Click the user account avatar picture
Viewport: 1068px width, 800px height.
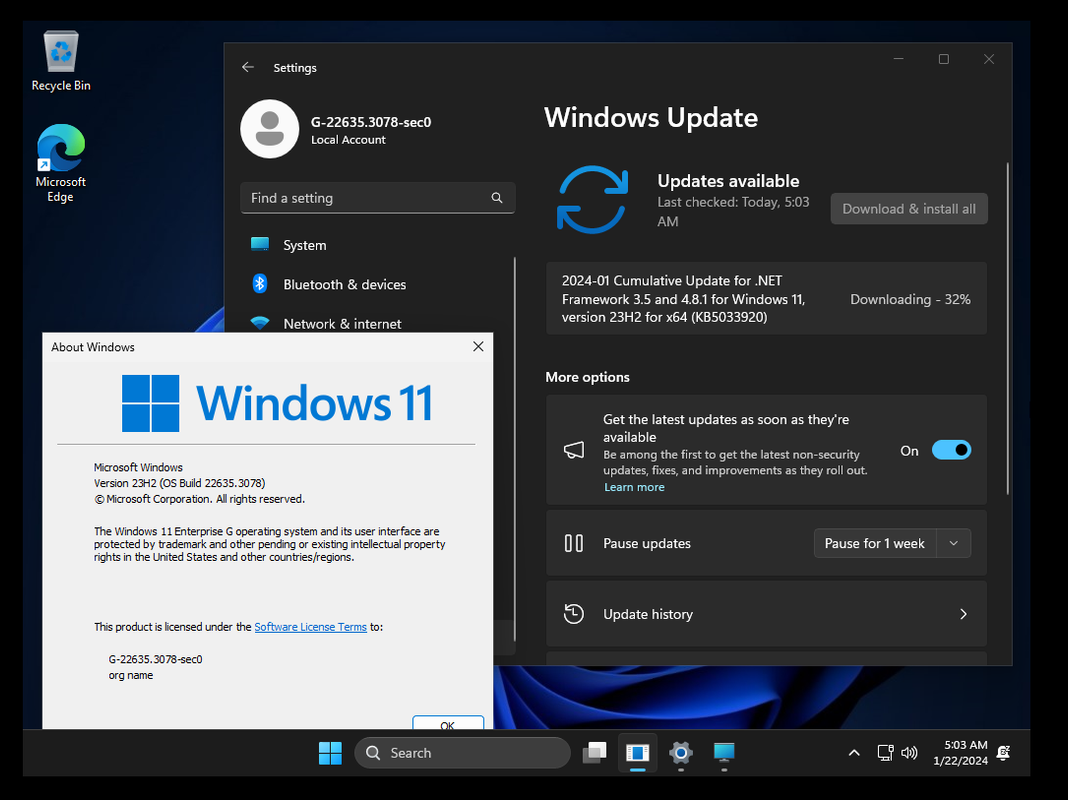(270, 129)
